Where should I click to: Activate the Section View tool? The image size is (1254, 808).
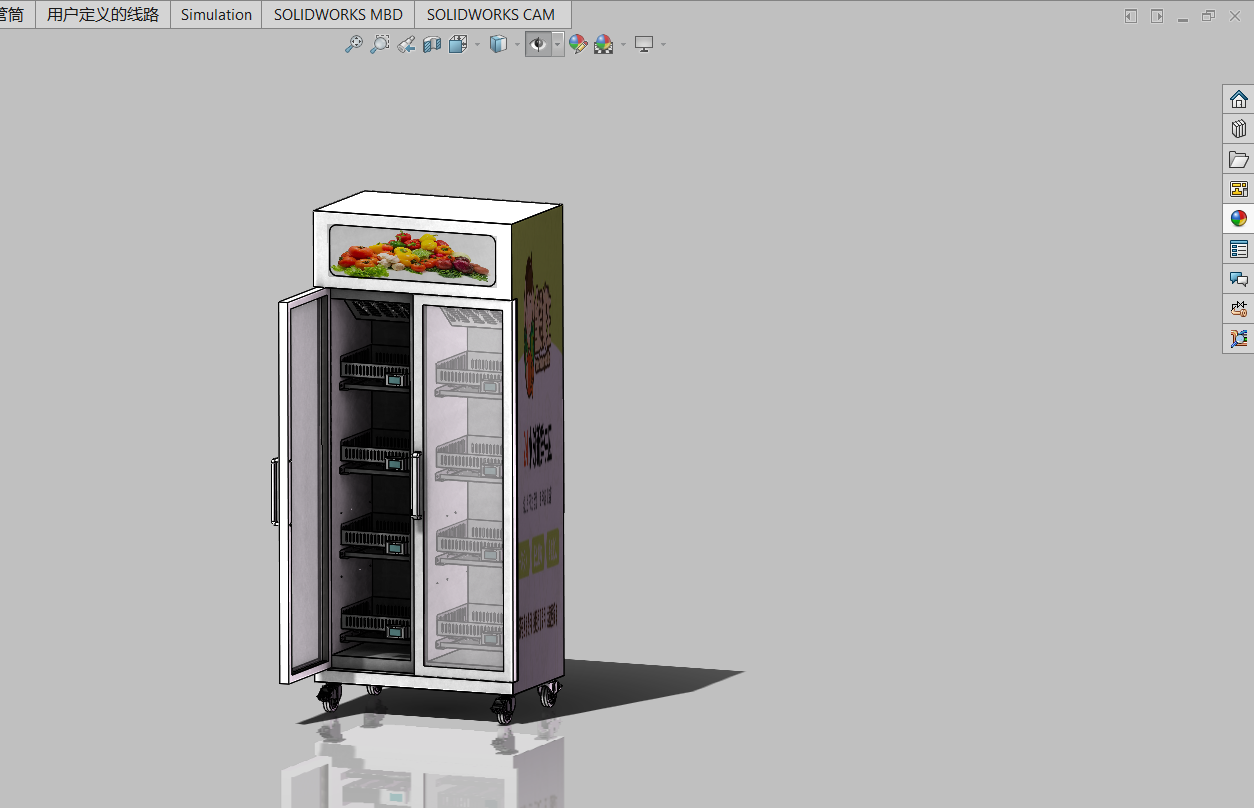432,44
